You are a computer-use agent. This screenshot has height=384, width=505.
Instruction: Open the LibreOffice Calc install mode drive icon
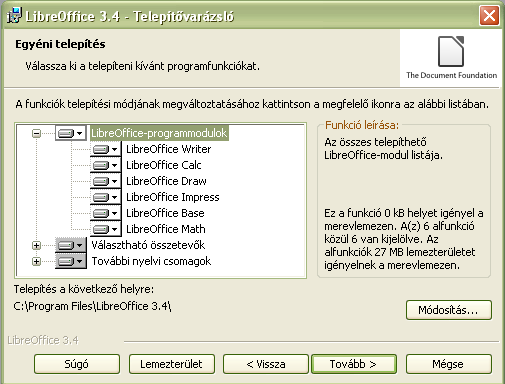tap(105, 165)
